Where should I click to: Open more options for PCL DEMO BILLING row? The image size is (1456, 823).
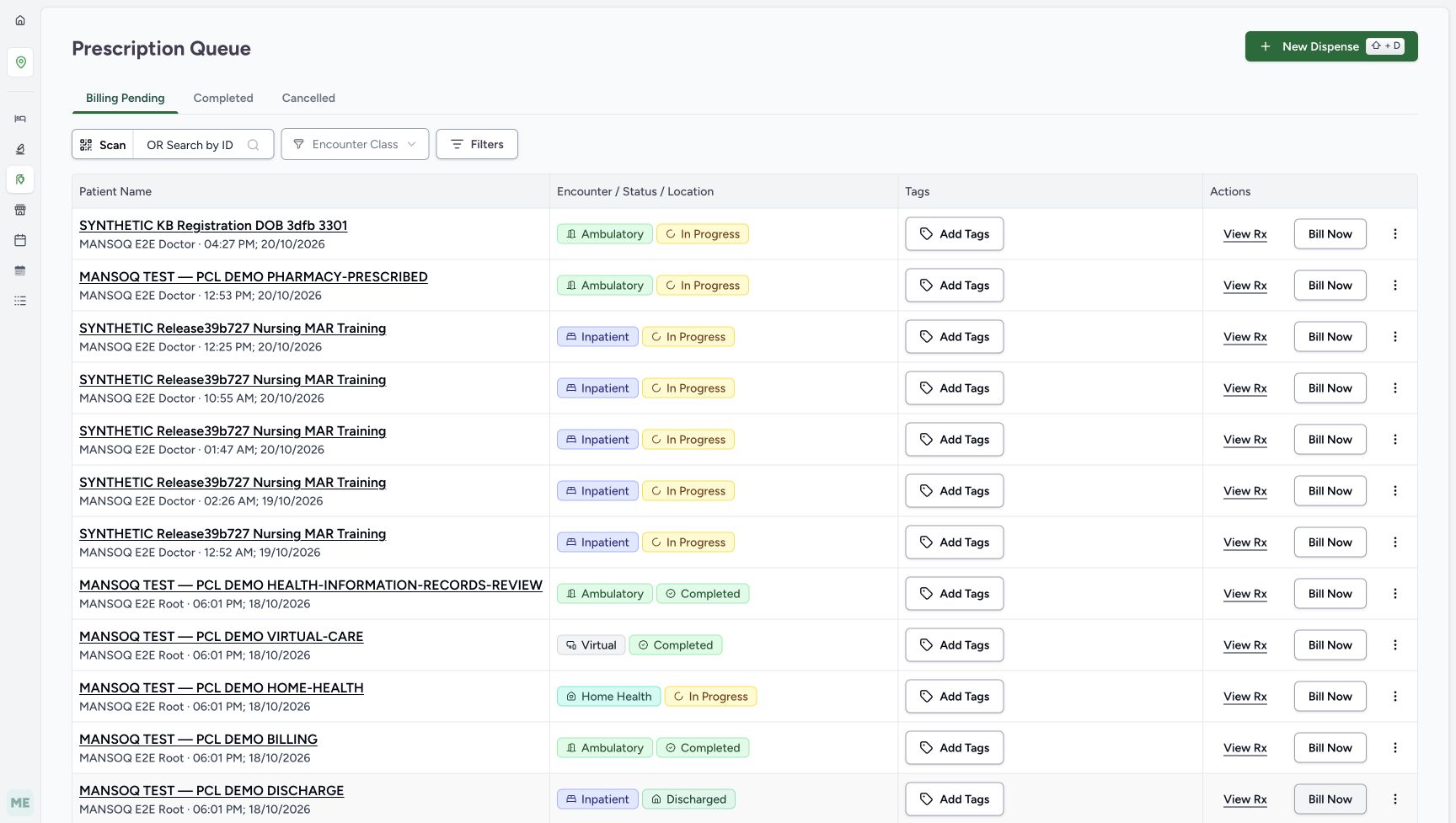[x=1394, y=748]
